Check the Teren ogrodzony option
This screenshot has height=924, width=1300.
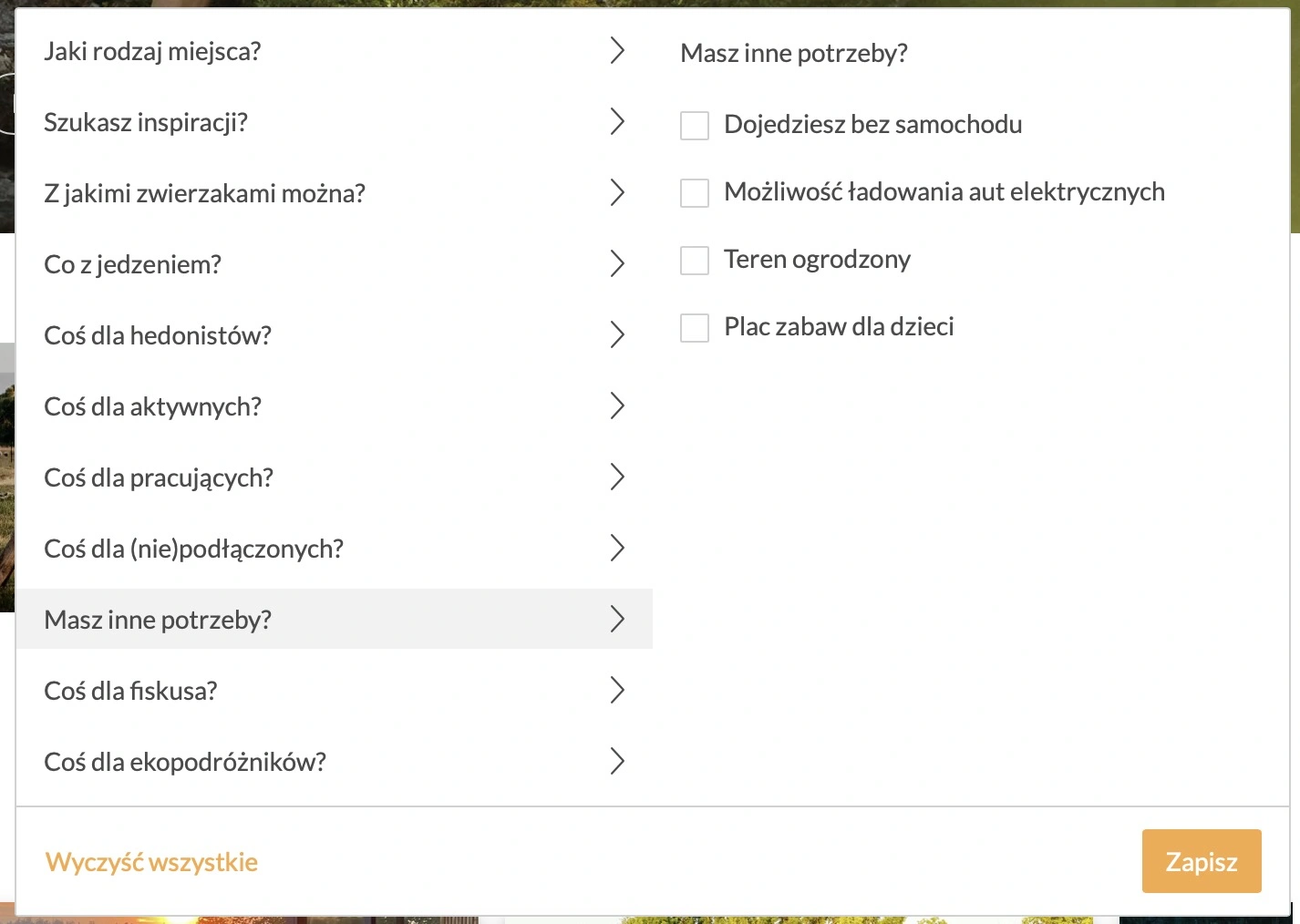(x=695, y=261)
